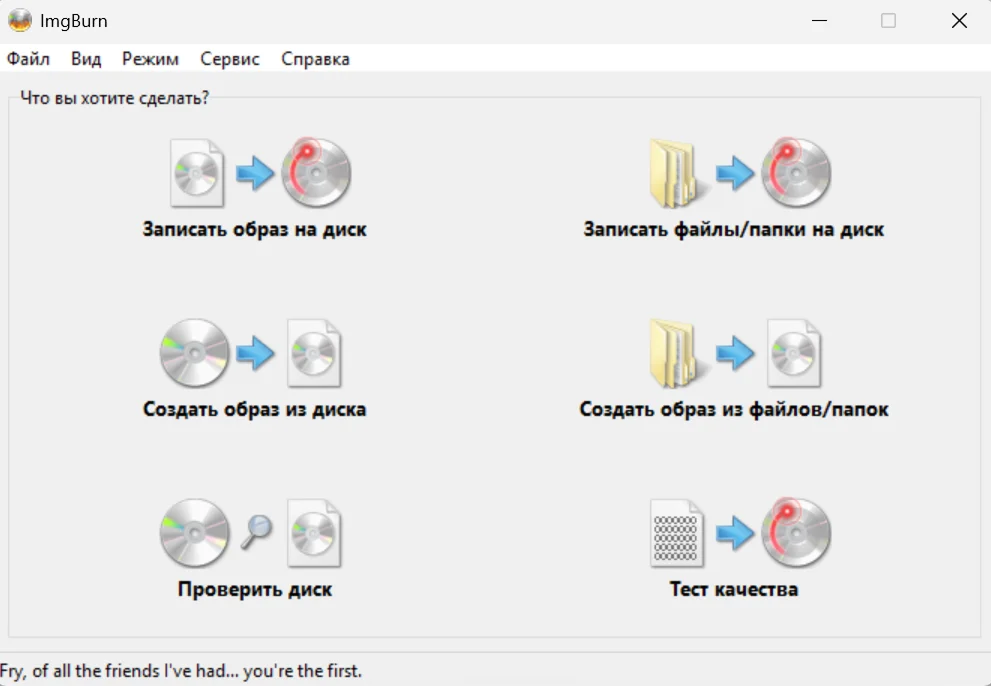Select the 'Проверить диск' label

coord(255,589)
